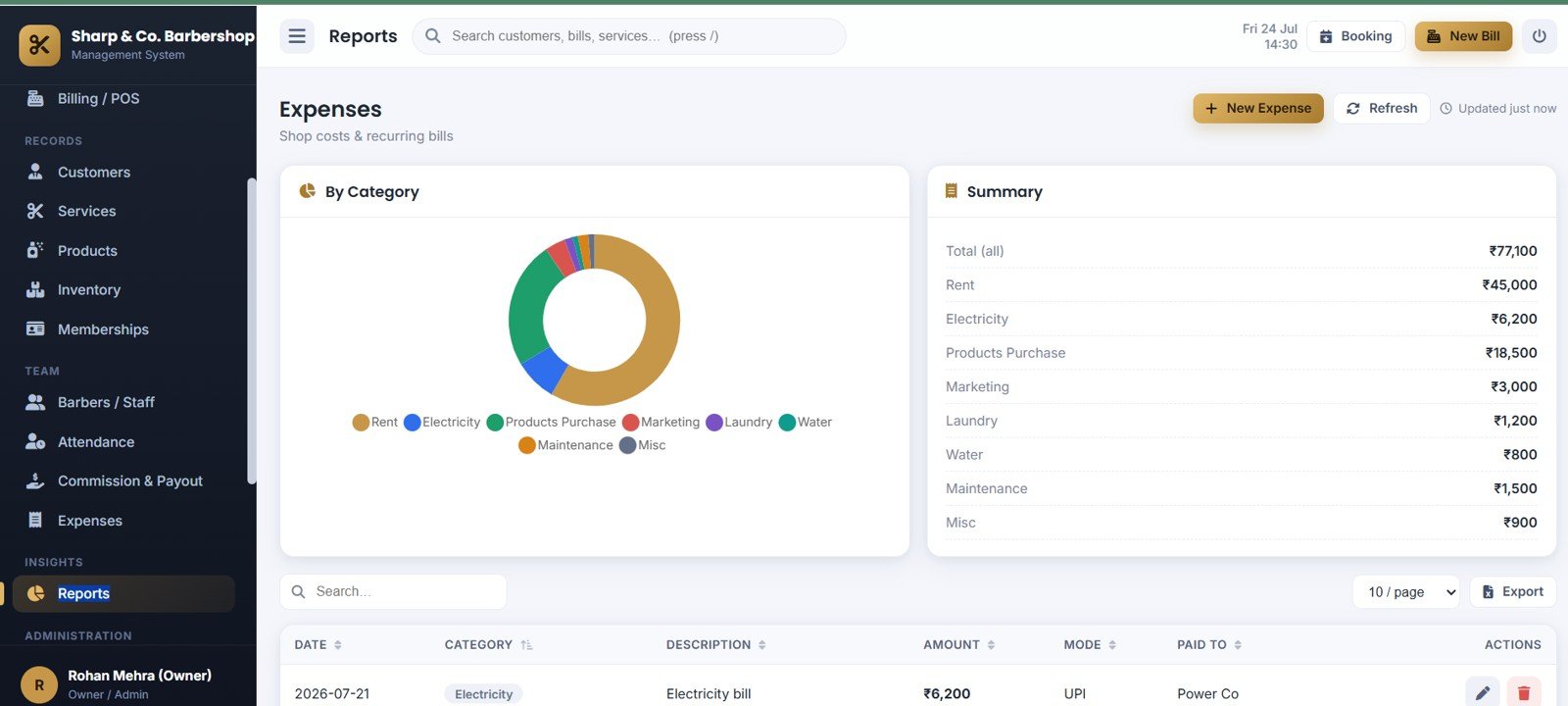The width and height of the screenshot is (1568, 706).
Task: Open Commission & Payout in the sidebar
Action: 123,480
